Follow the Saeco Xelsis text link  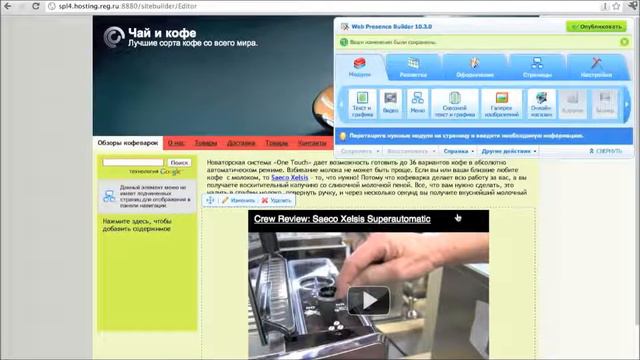(x=290, y=178)
